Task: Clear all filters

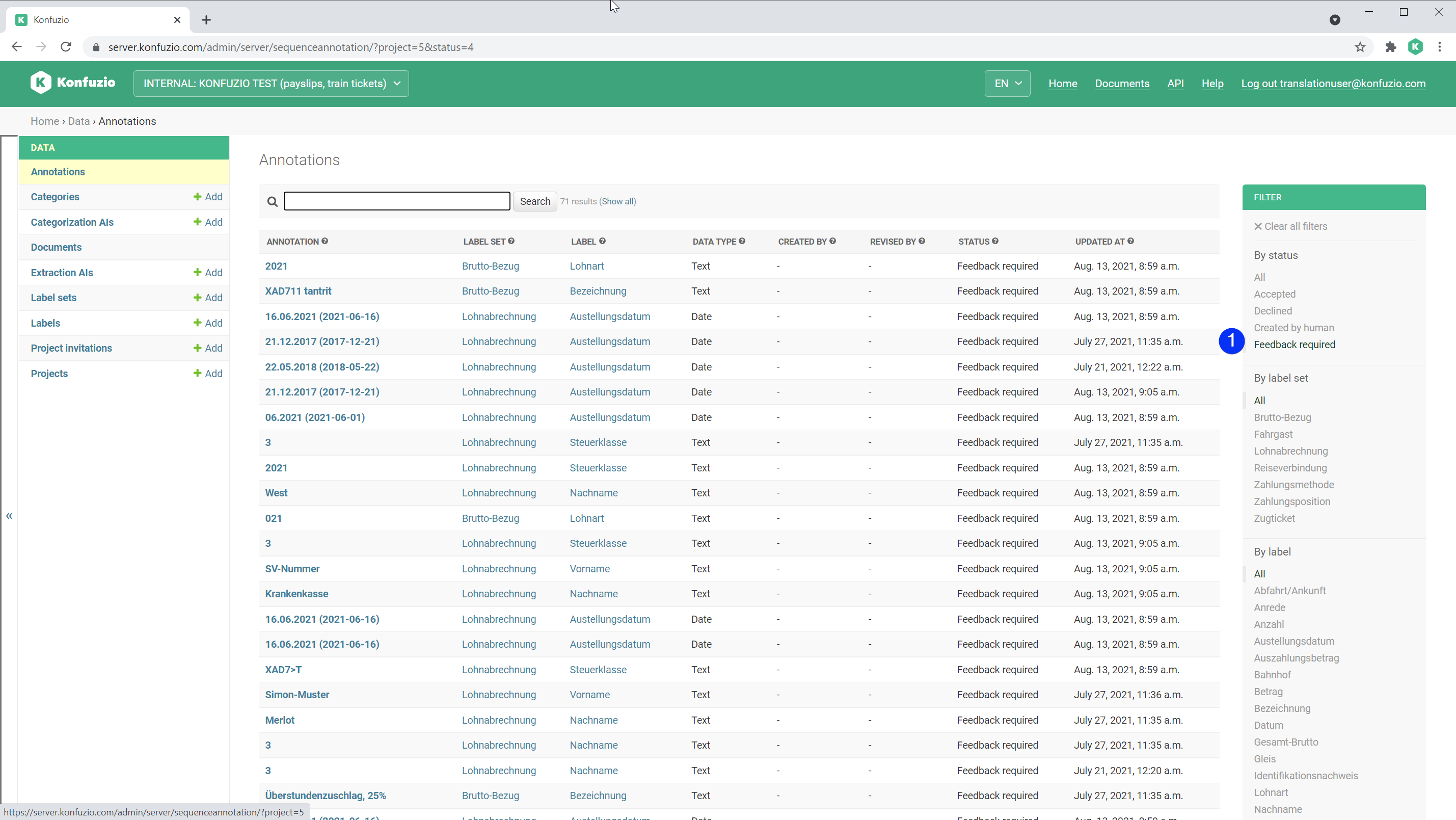Action: tap(1290, 226)
